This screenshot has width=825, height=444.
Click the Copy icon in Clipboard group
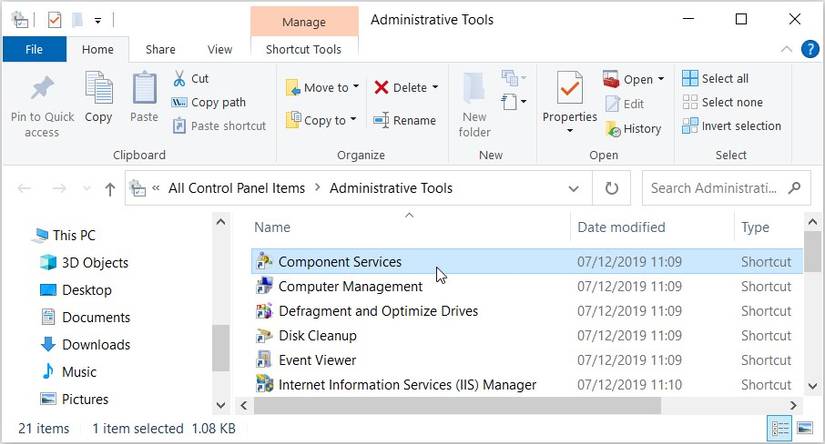click(98, 88)
